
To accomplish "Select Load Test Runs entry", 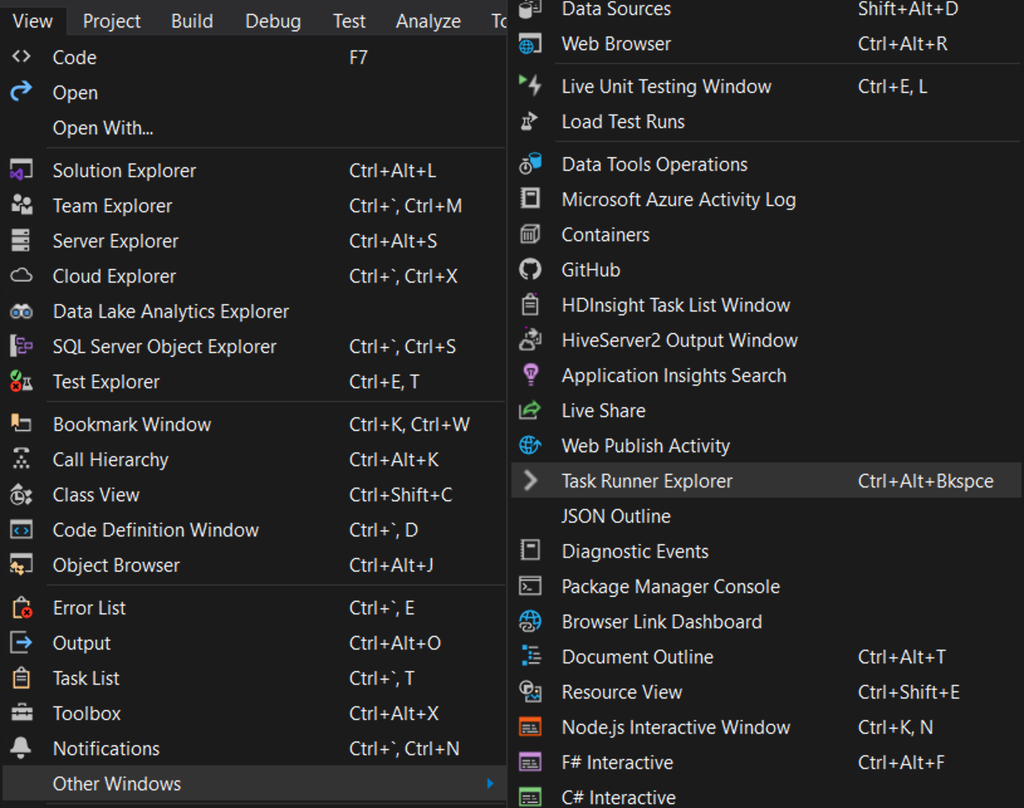I will click(x=766, y=121).
